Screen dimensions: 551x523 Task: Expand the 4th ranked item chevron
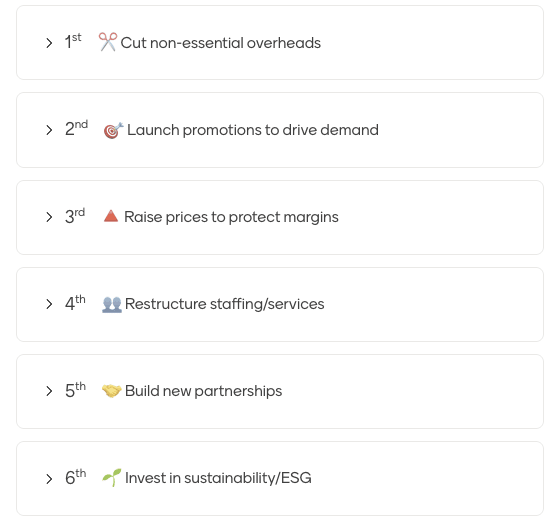coord(49,304)
